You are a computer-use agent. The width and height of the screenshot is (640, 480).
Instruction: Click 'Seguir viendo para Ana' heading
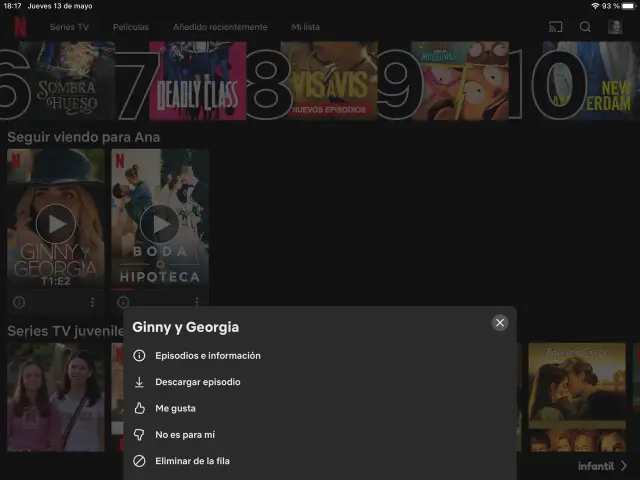(x=84, y=137)
